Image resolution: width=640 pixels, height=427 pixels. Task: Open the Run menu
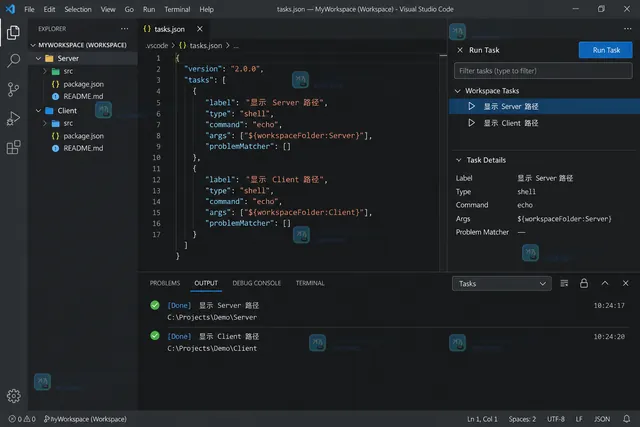click(x=149, y=9)
